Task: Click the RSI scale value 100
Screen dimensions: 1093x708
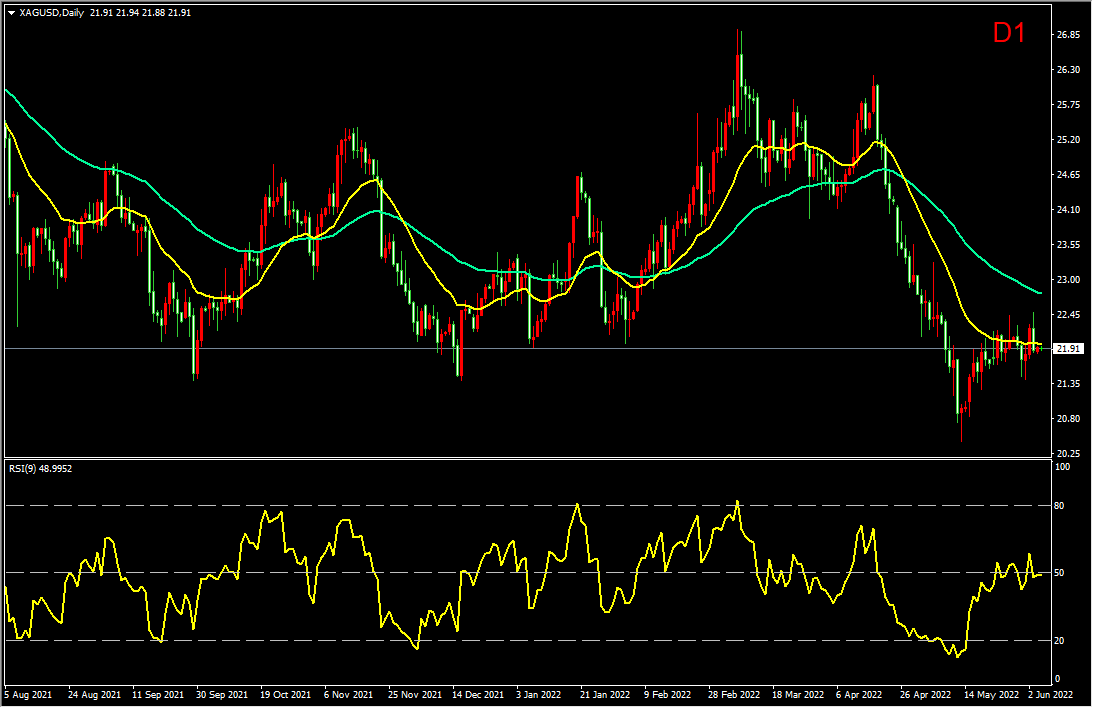Action: [x=1063, y=467]
